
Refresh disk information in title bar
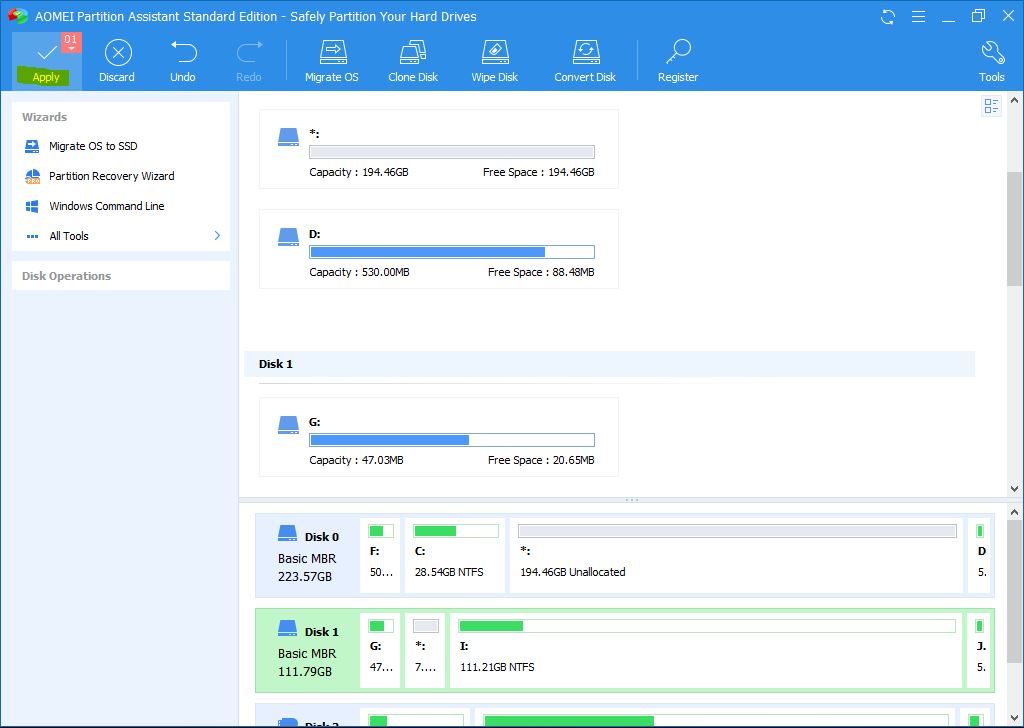pos(887,16)
